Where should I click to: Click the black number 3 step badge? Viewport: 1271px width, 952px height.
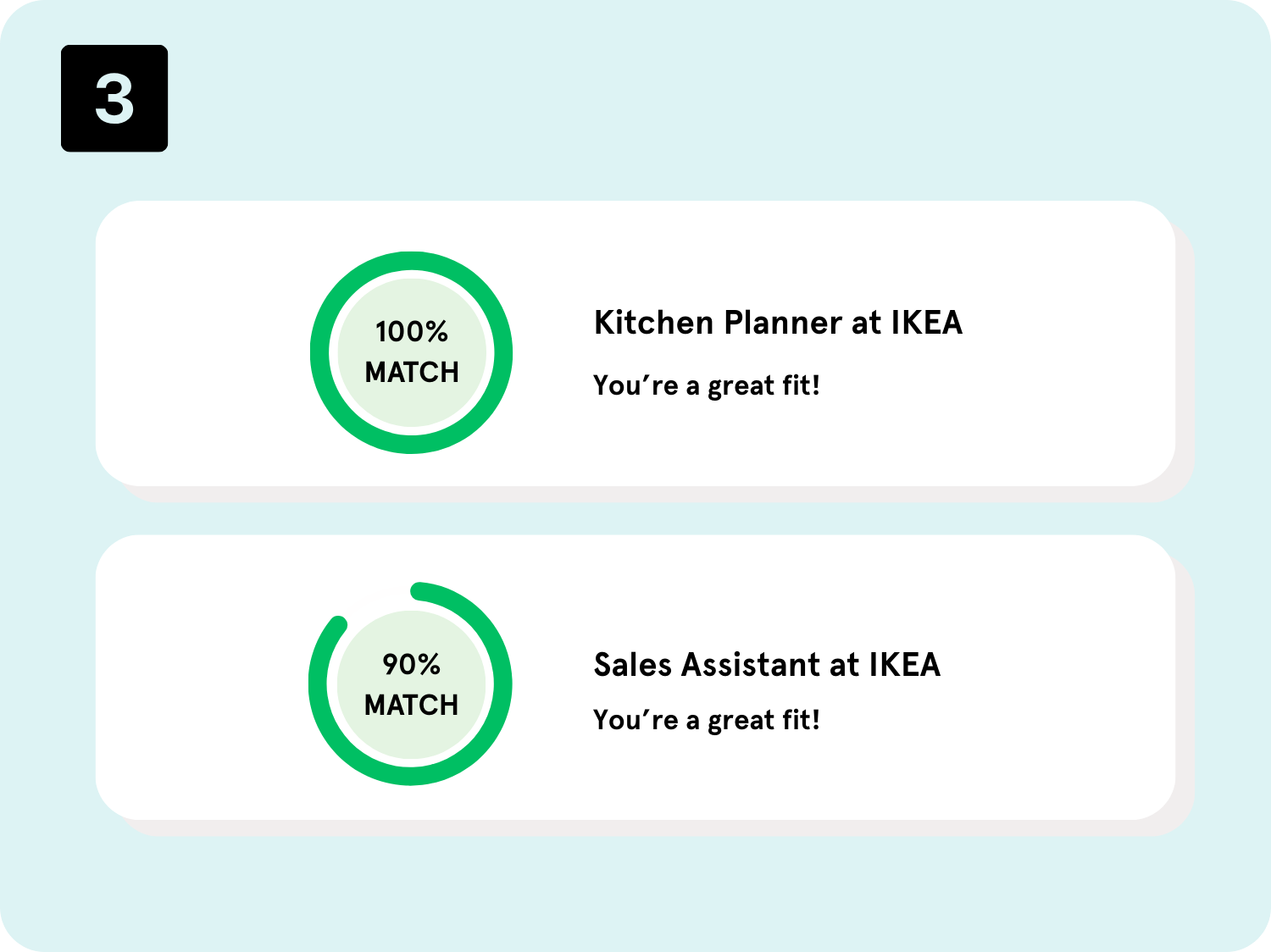click(114, 98)
